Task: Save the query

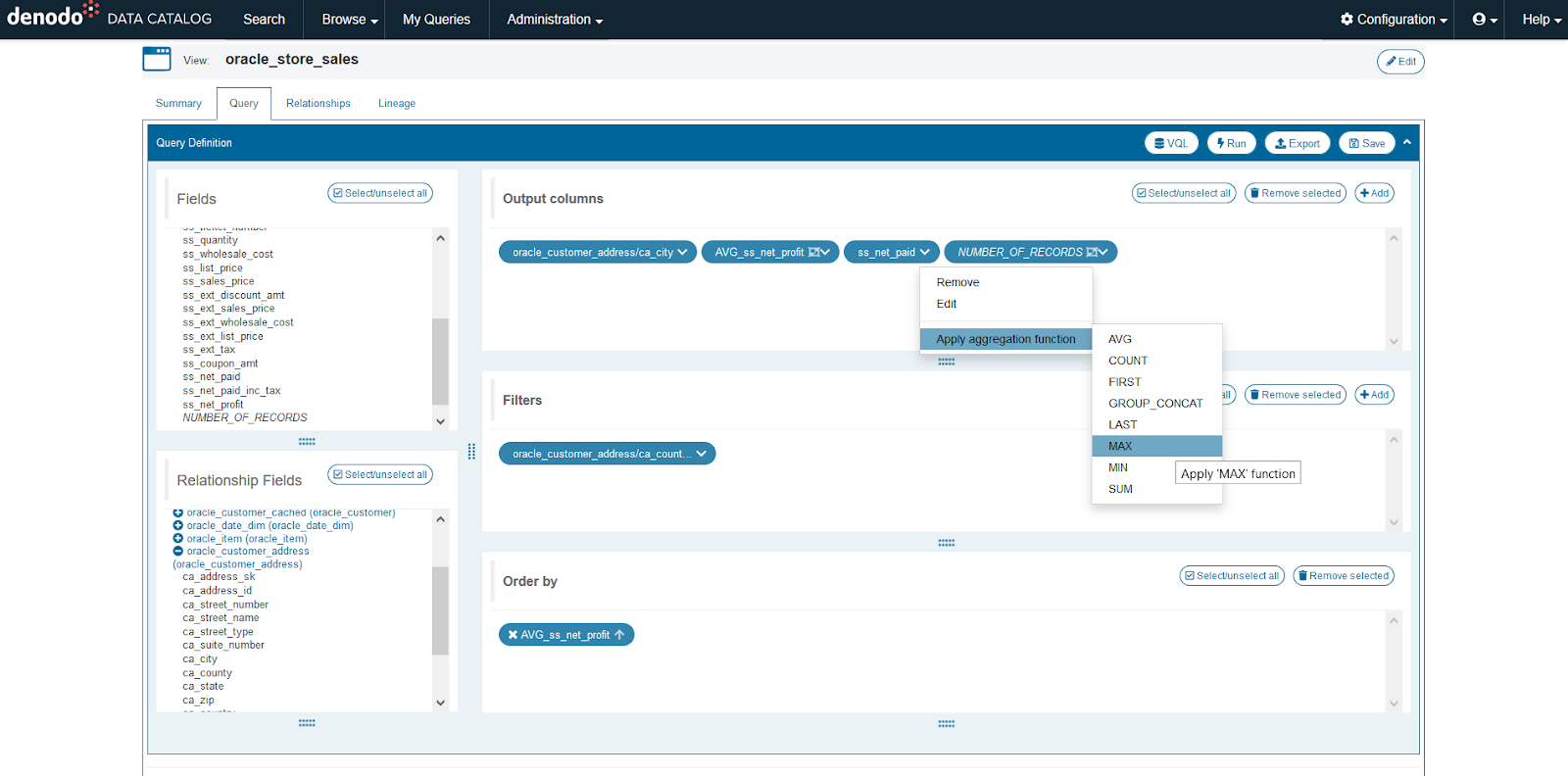Action: tap(1366, 143)
